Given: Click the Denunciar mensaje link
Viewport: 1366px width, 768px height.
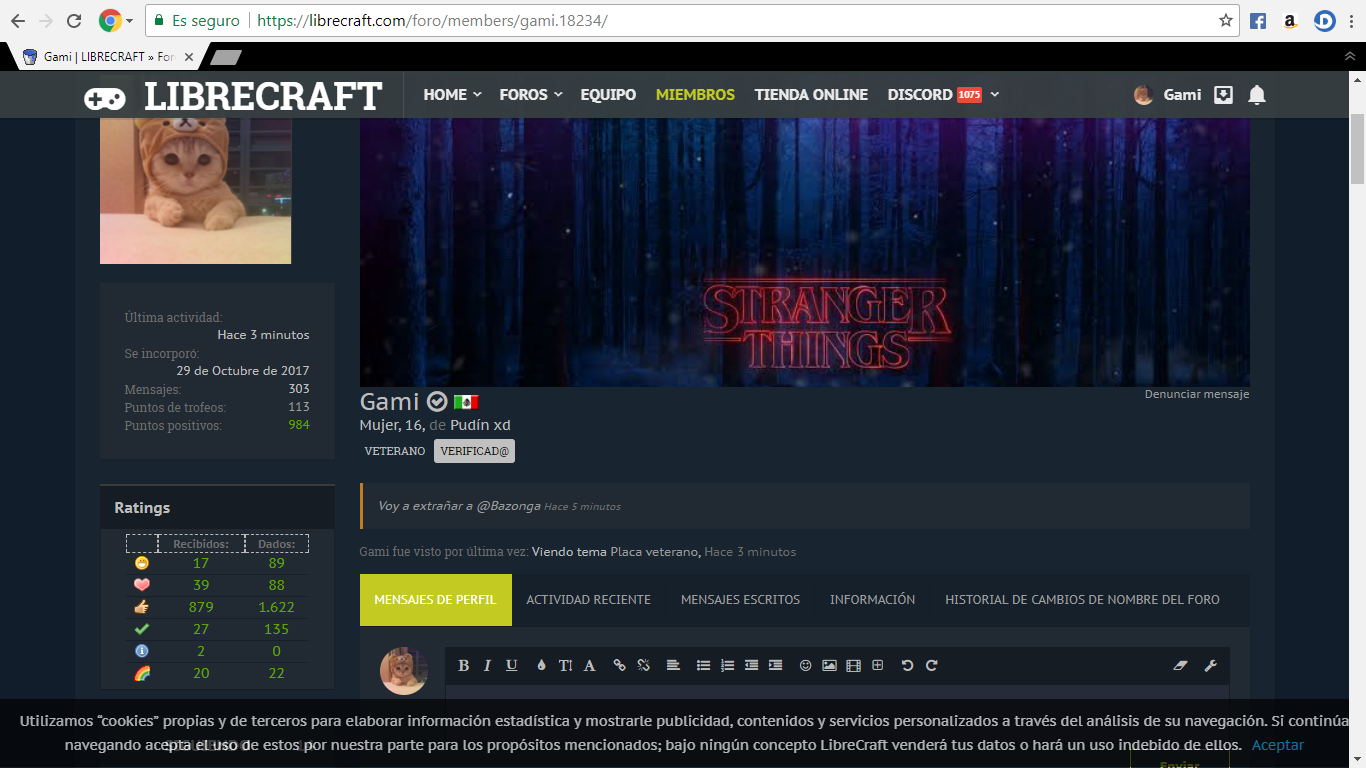Looking at the screenshot, I should tap(1196, 394).
